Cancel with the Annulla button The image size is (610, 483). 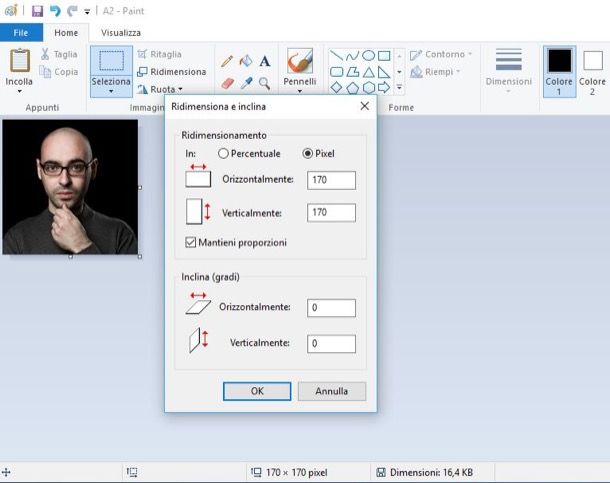click(332, 391)
